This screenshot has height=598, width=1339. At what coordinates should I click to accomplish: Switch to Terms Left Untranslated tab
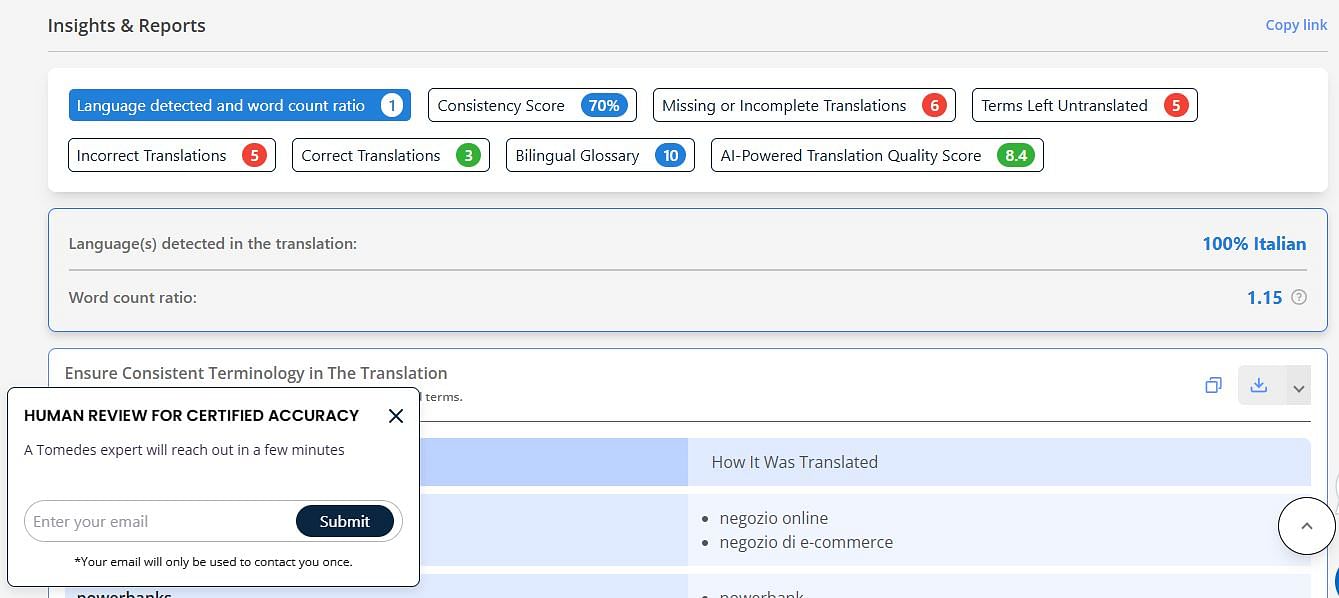click(x=1084, y=105)
